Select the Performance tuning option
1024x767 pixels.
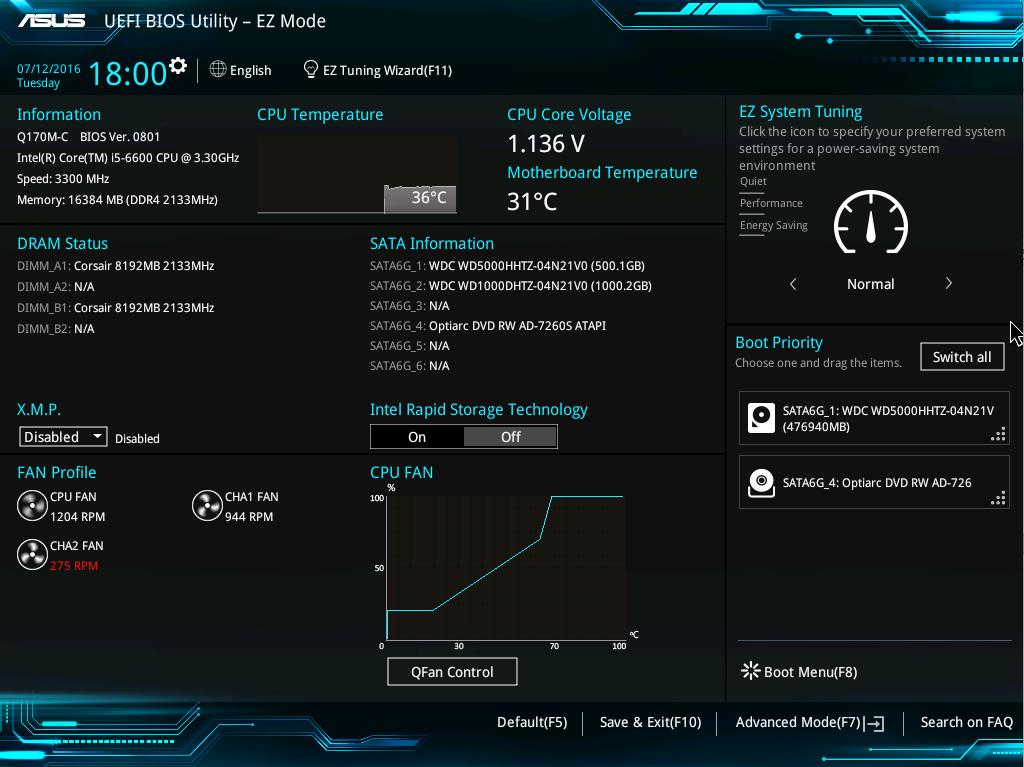[x=771, y=204]
